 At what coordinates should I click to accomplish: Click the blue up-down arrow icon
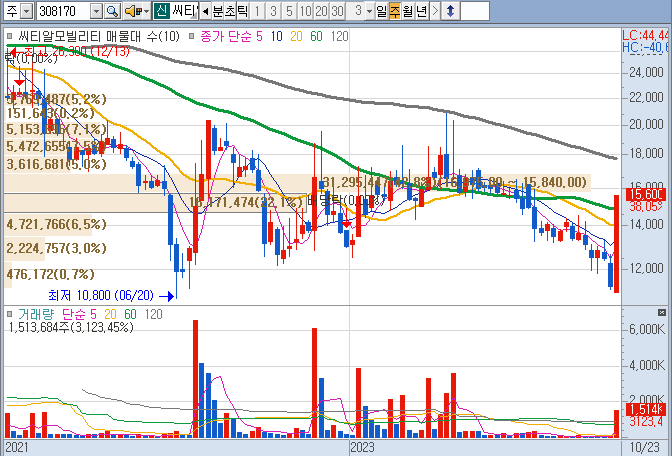[450, 11]
